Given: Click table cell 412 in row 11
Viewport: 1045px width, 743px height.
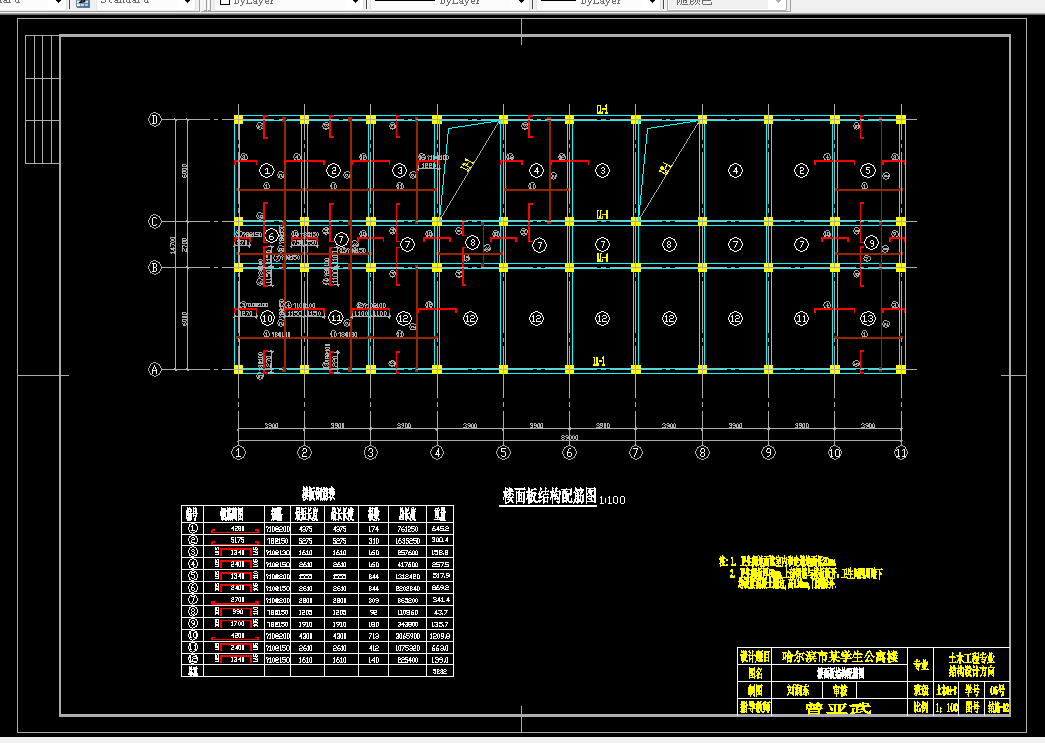Looking at the screenshot, I should click(373, 648).
